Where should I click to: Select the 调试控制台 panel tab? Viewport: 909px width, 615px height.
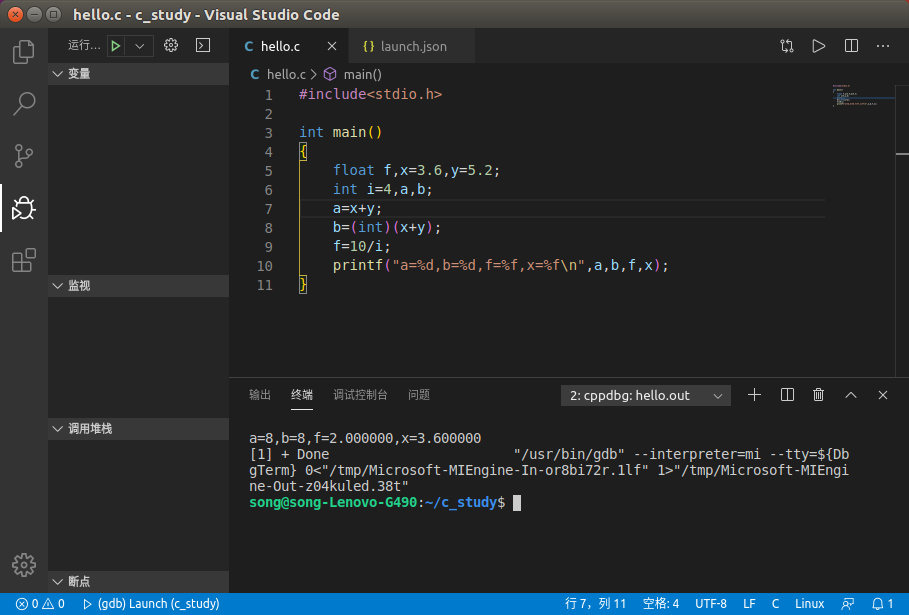pyautogui.click(x=360, y=395)
